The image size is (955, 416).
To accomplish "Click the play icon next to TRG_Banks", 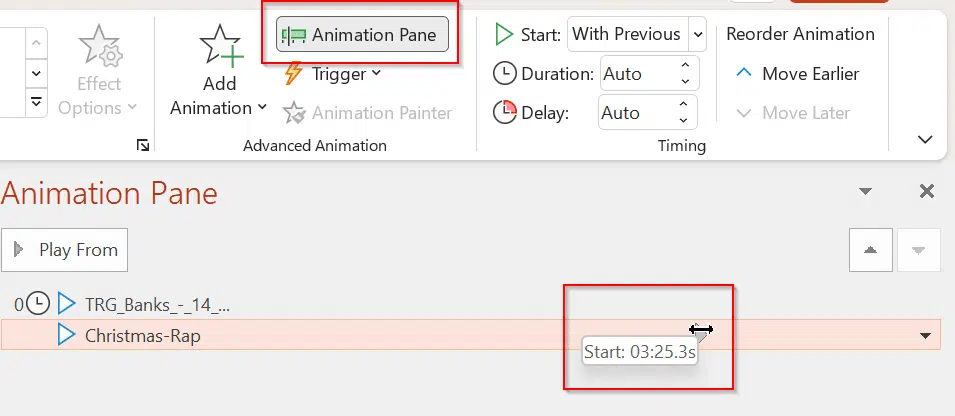I will (x=66, y=303).
